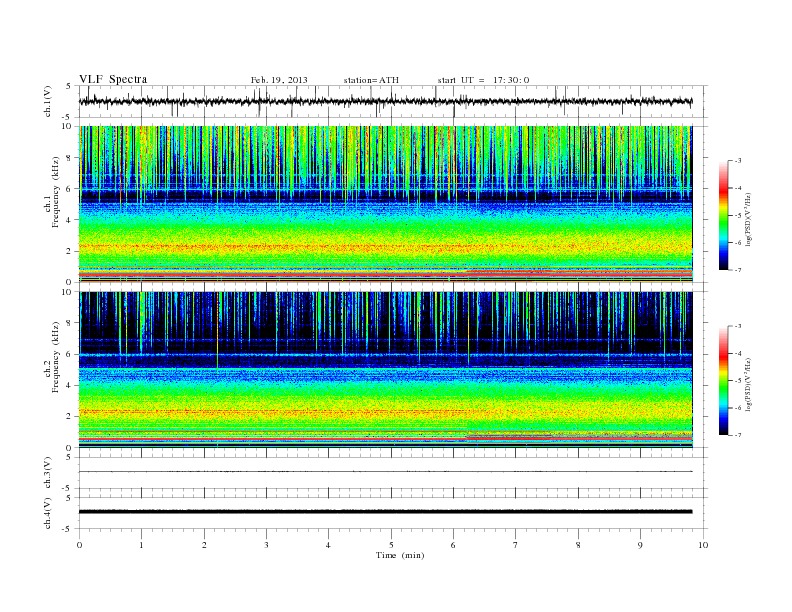Click the ch.1 colorbar "log(PSD)(V²/Hz)" label
Screen dimensions: 792x612
coord(748,219)
